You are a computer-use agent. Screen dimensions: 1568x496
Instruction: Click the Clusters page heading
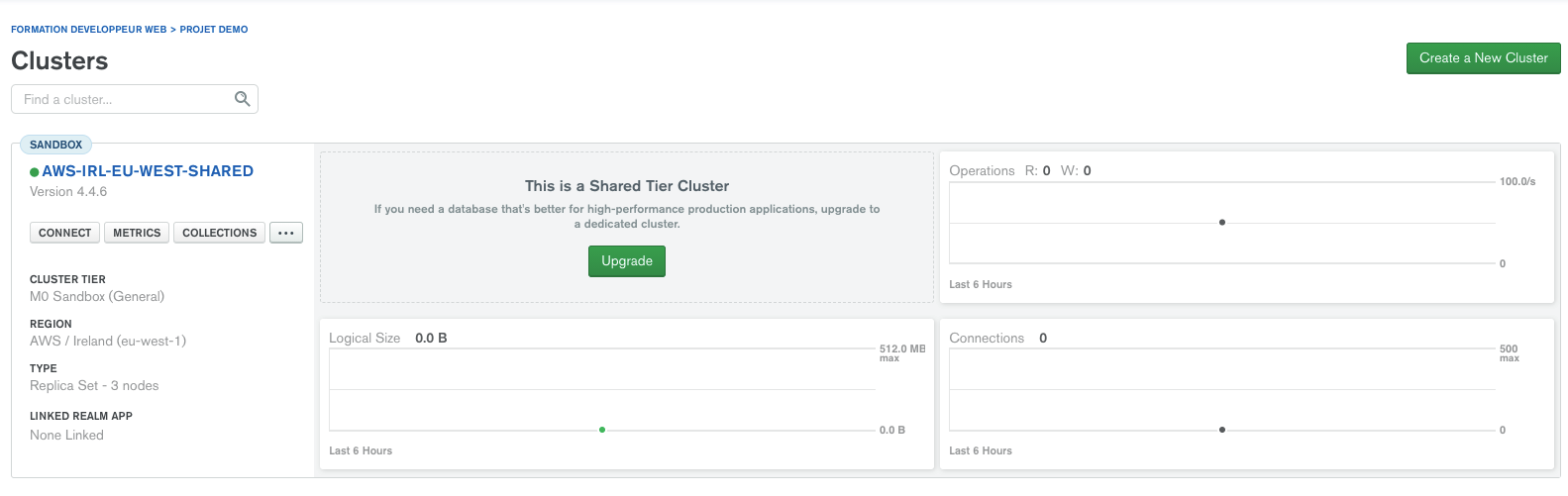(x=59, y=60)
